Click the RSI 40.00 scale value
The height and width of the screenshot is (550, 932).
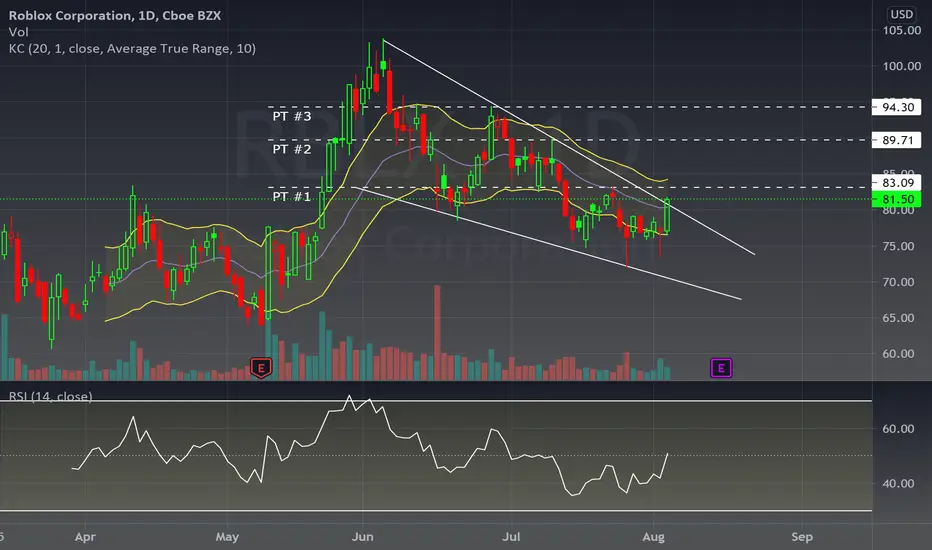(898, 483)
